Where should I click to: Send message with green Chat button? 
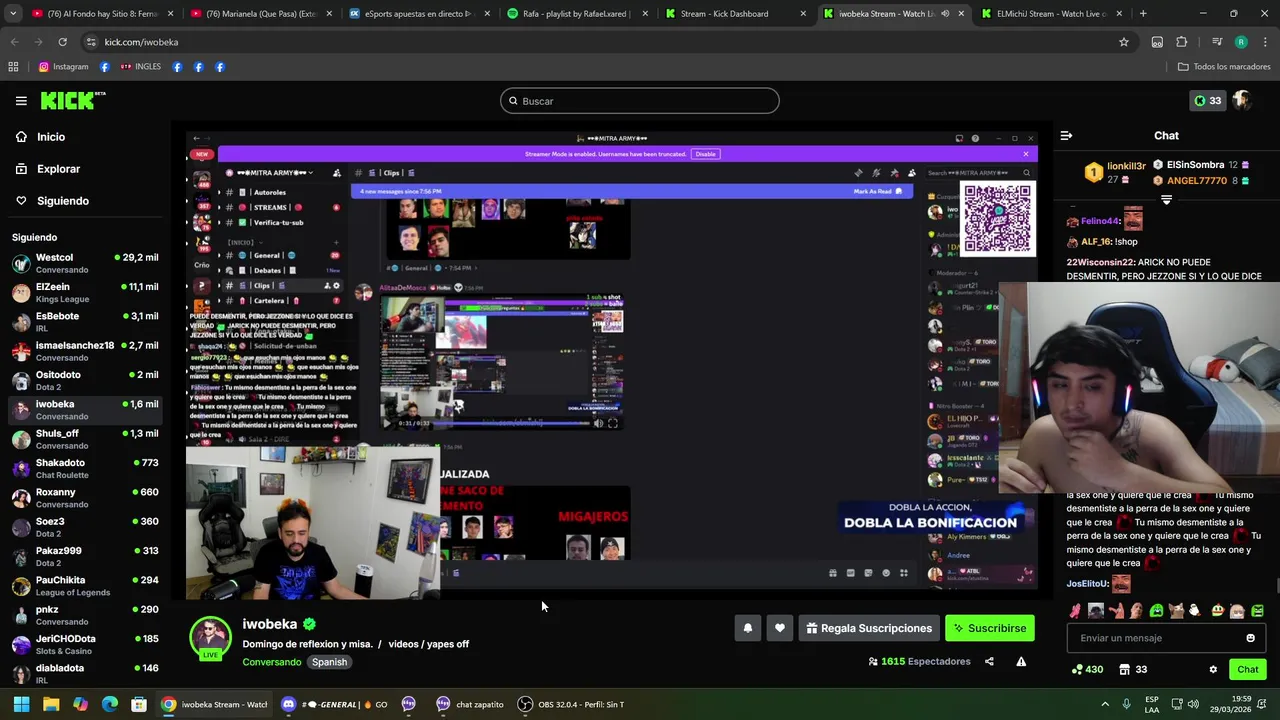(x=1248, y=669)
